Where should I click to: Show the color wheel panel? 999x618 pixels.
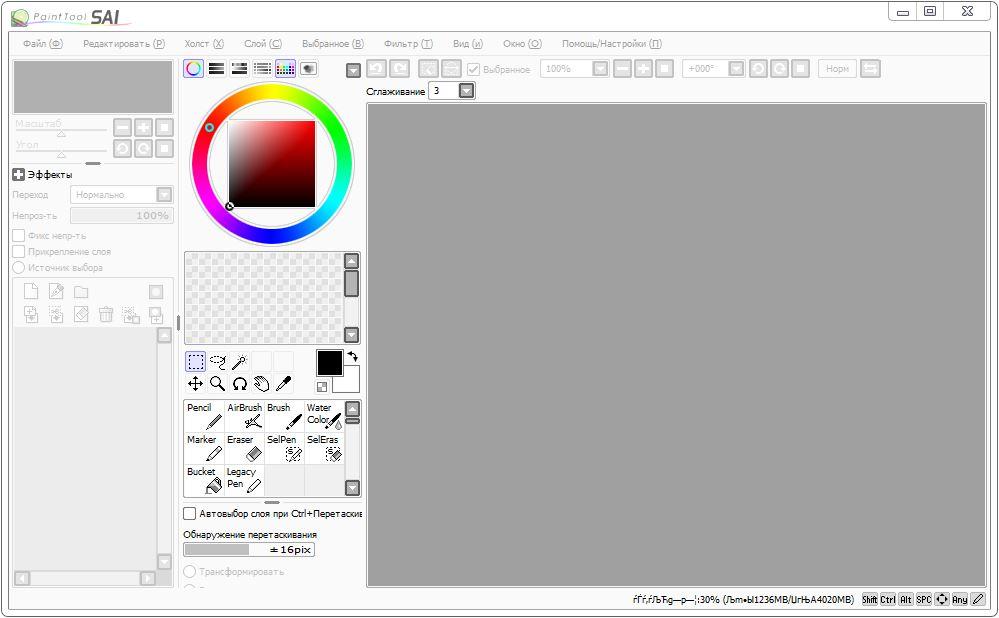(x=194, y=69)
